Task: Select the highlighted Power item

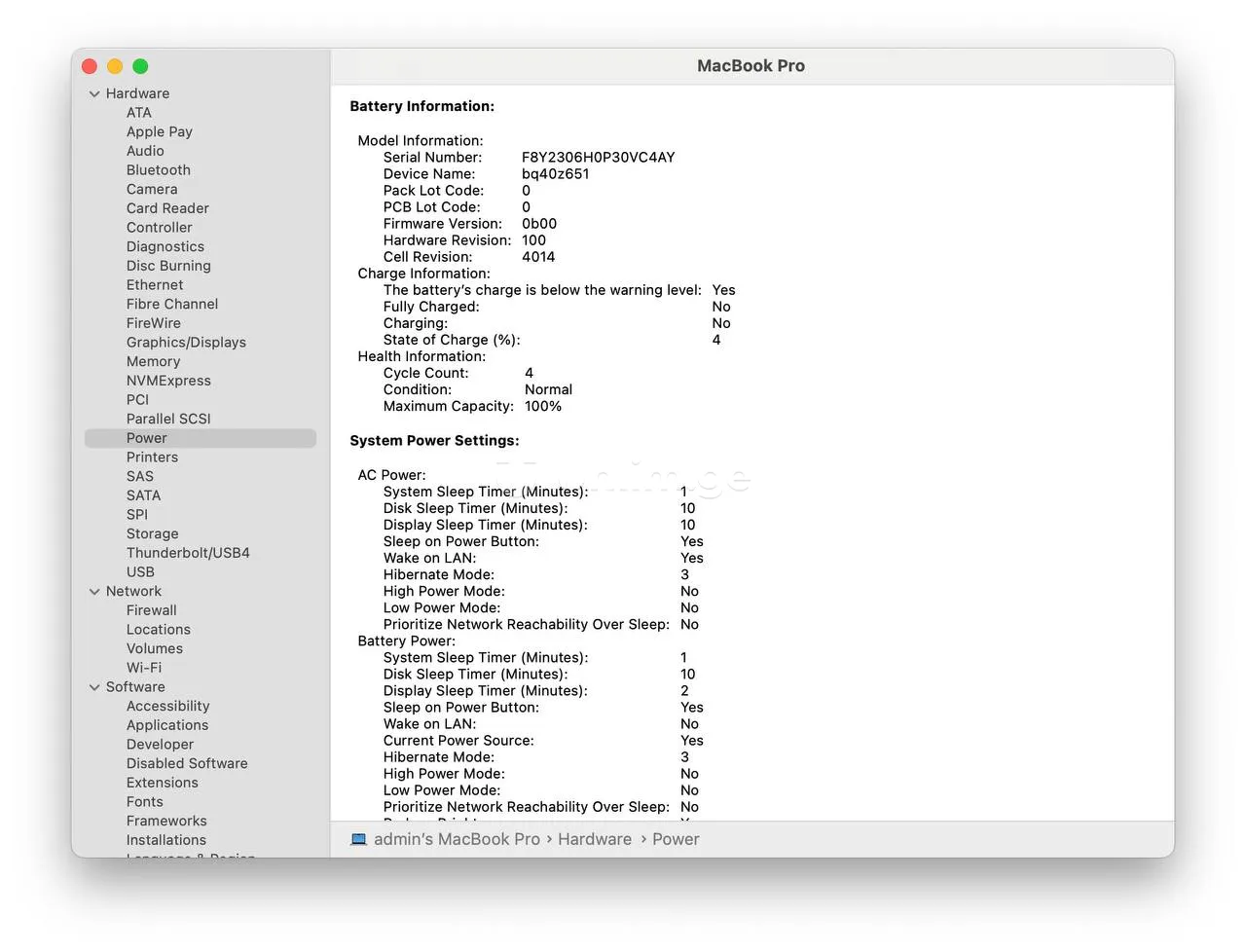Action: tap(147, 438)
